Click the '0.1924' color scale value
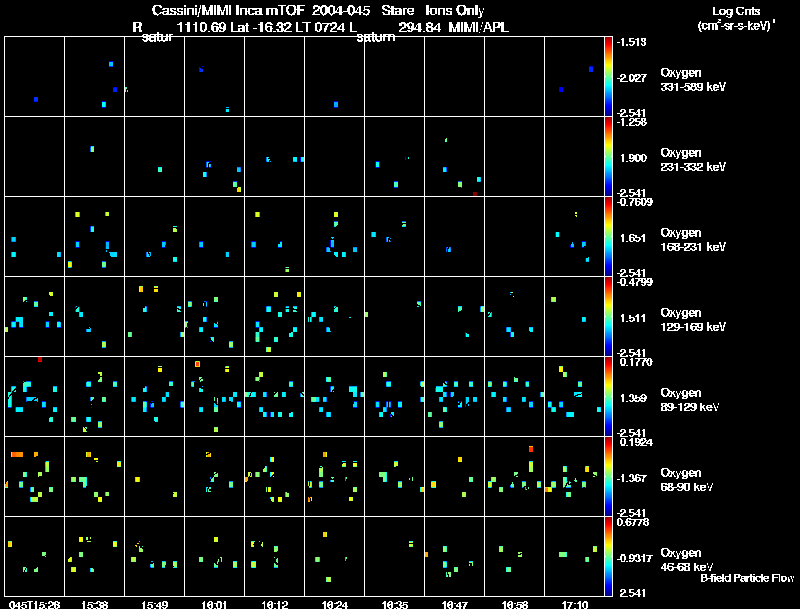 pos(636,442)
